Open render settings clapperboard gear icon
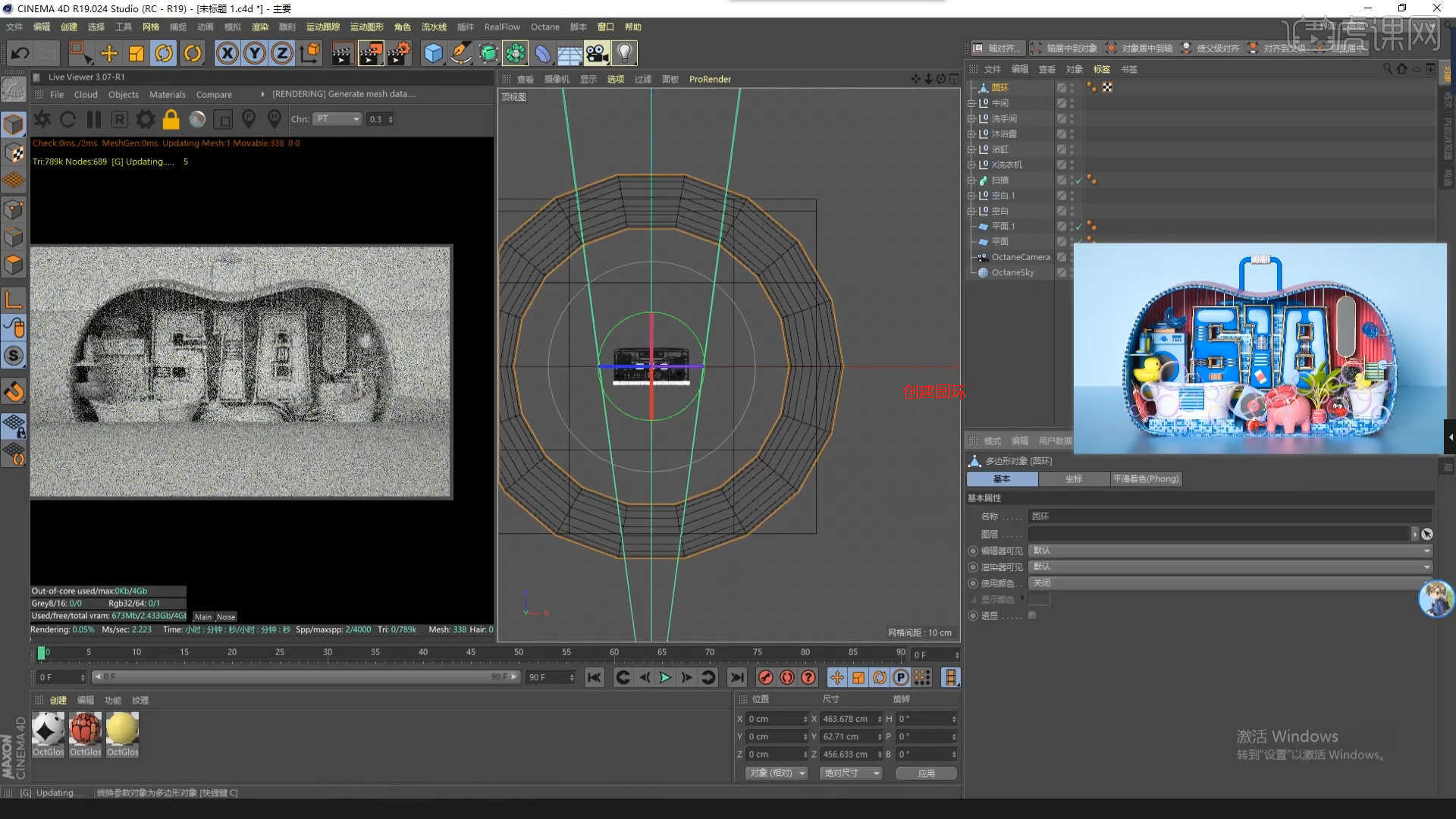Image resolution: width=1456 pixels, height=819 pixels. [398, 53]
